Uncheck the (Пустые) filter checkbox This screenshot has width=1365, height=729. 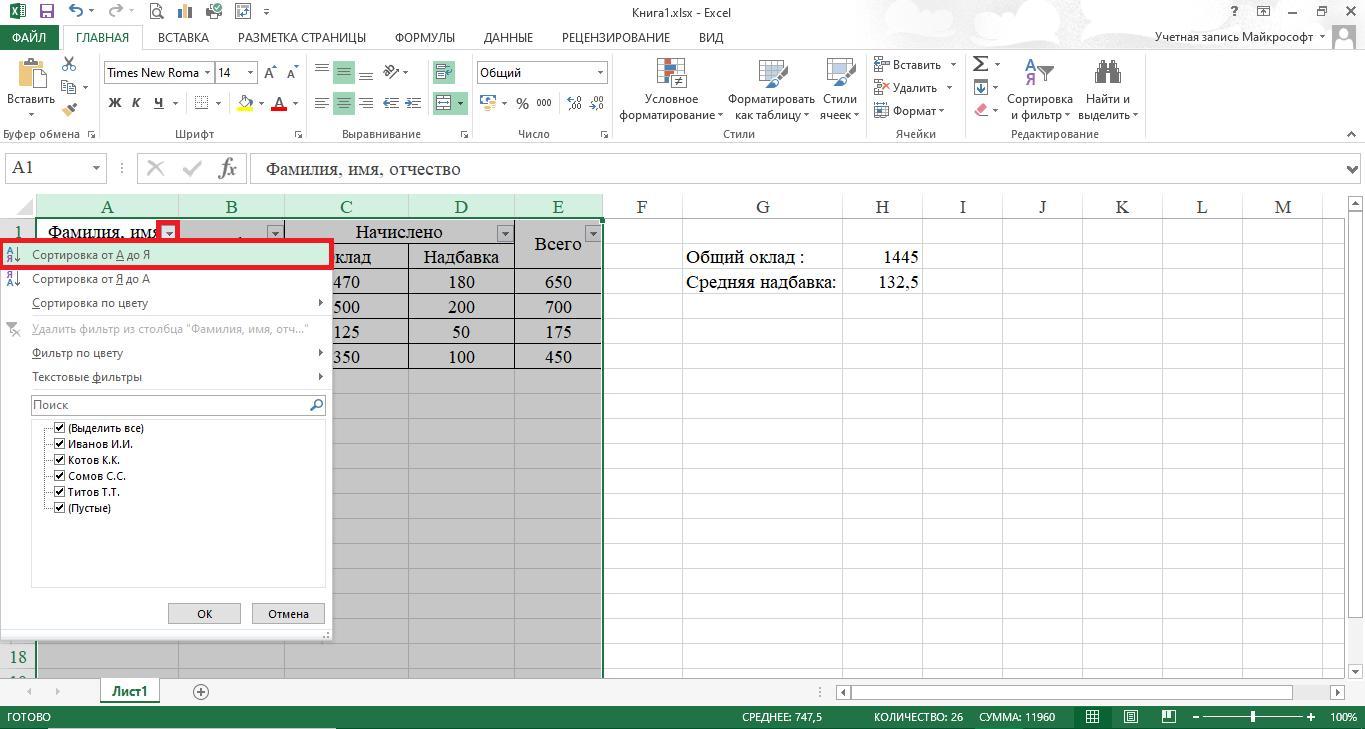coord(60,508)
